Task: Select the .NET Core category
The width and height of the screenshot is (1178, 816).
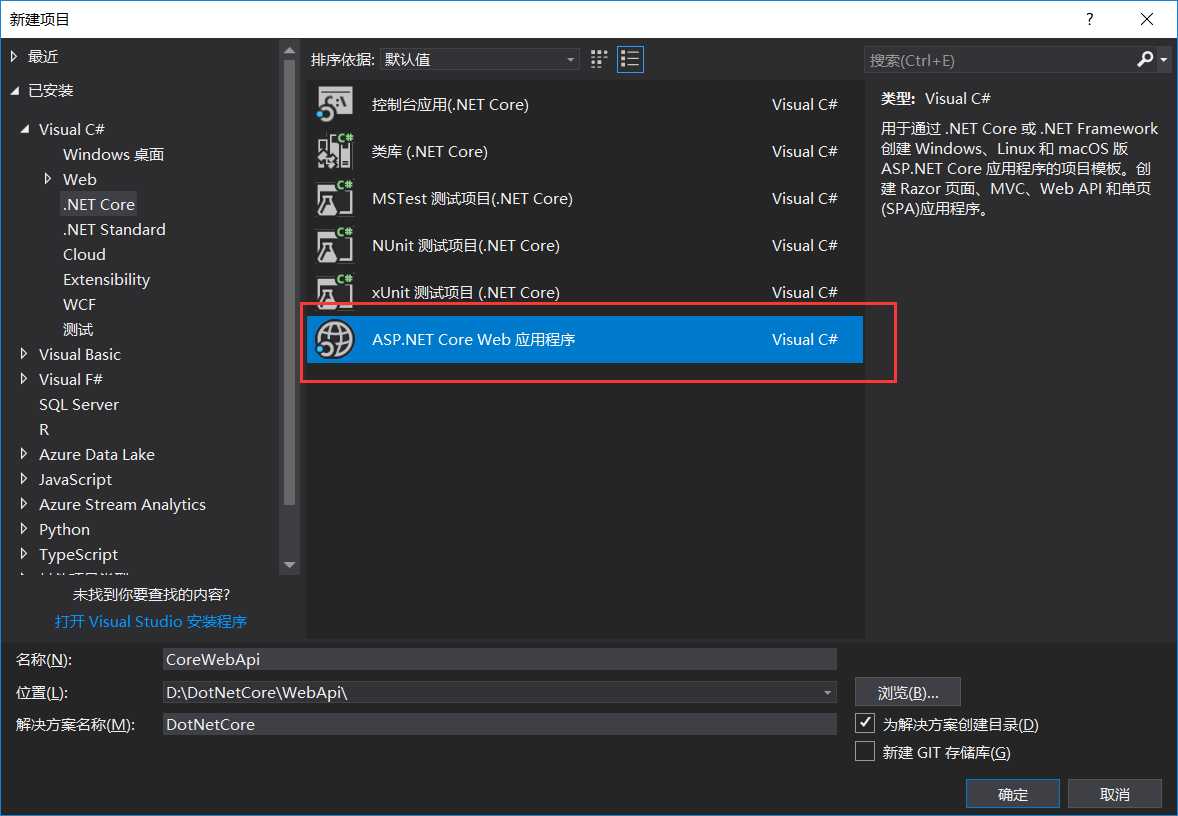Action: [x=99, y=204]
